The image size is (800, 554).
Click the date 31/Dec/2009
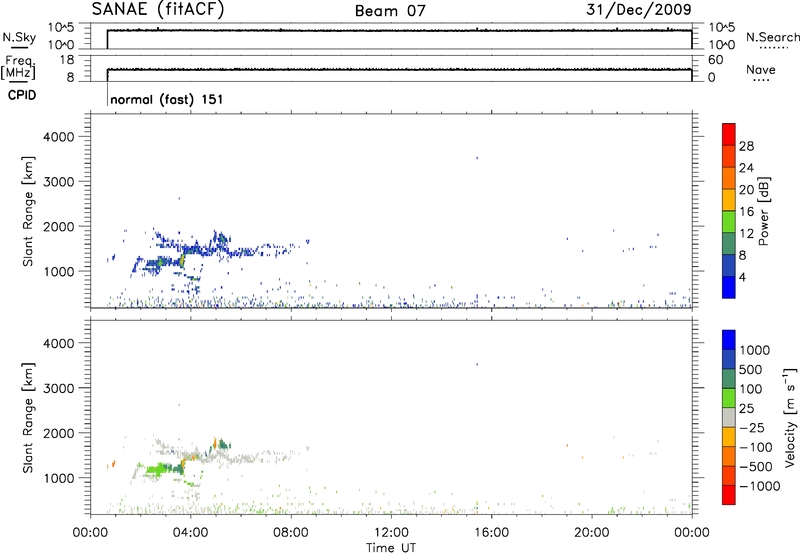[639, 10]
